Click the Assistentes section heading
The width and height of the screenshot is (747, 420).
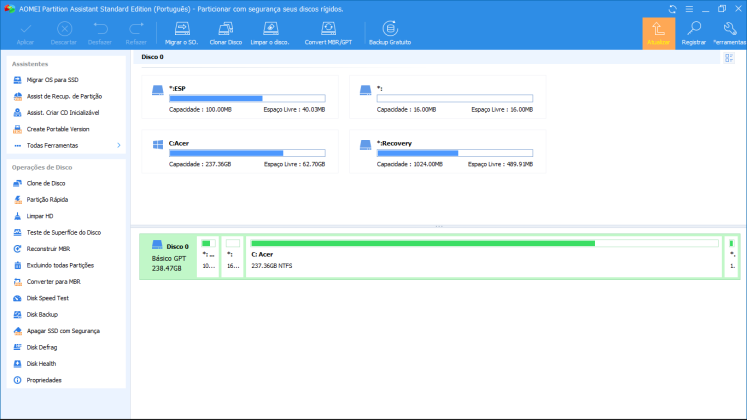point(30,64)
